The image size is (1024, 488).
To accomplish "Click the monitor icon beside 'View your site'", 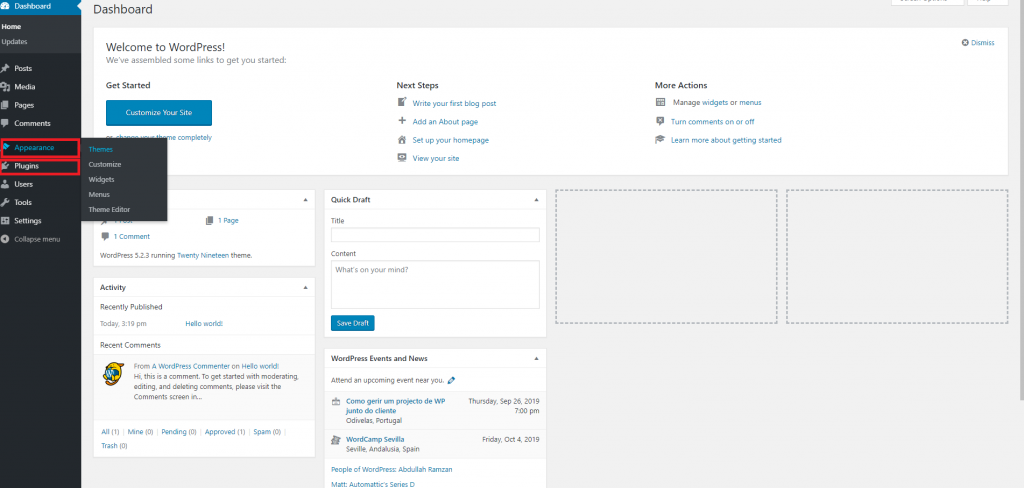I will pos(402,158).
